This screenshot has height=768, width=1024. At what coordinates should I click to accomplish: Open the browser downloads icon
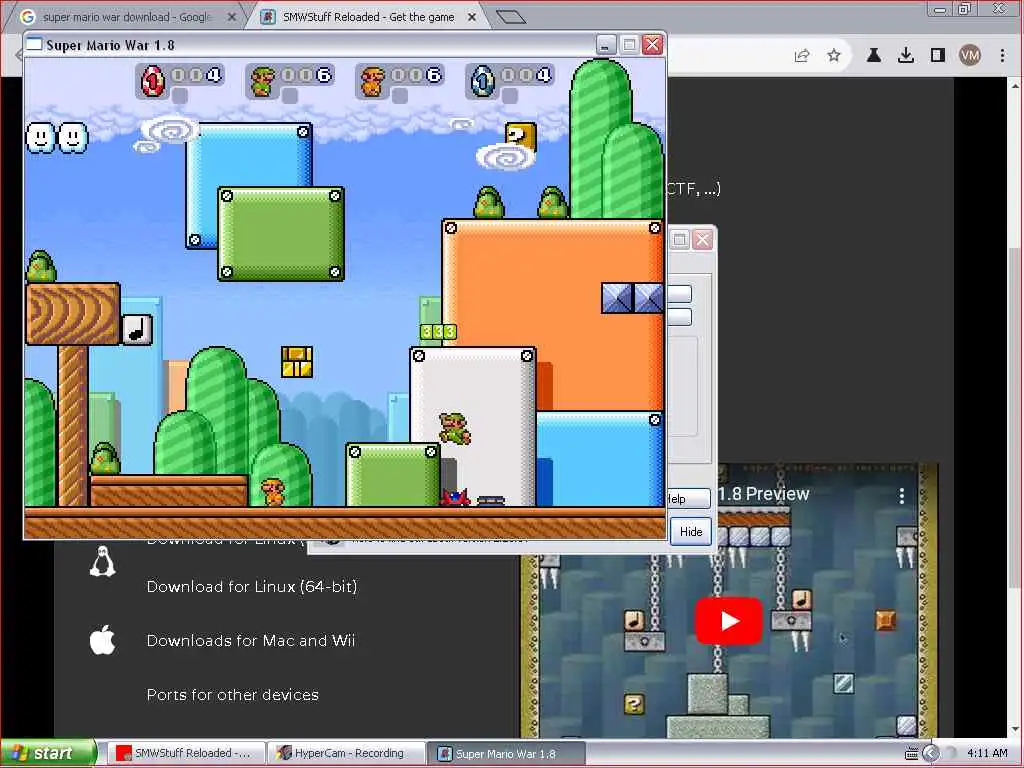point(906,56)
